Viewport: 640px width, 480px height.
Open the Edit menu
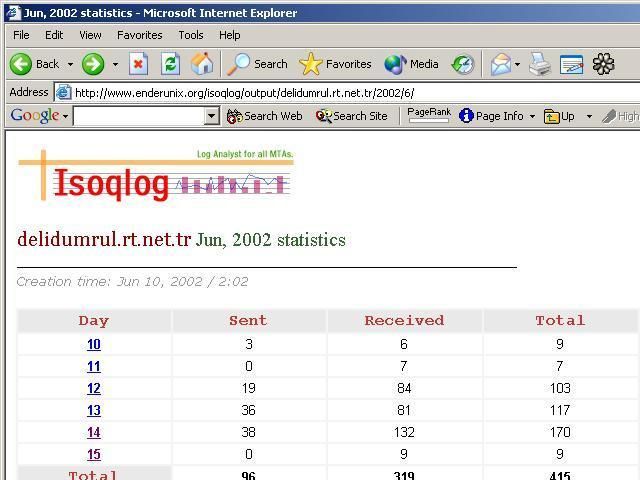coord(54,35)
